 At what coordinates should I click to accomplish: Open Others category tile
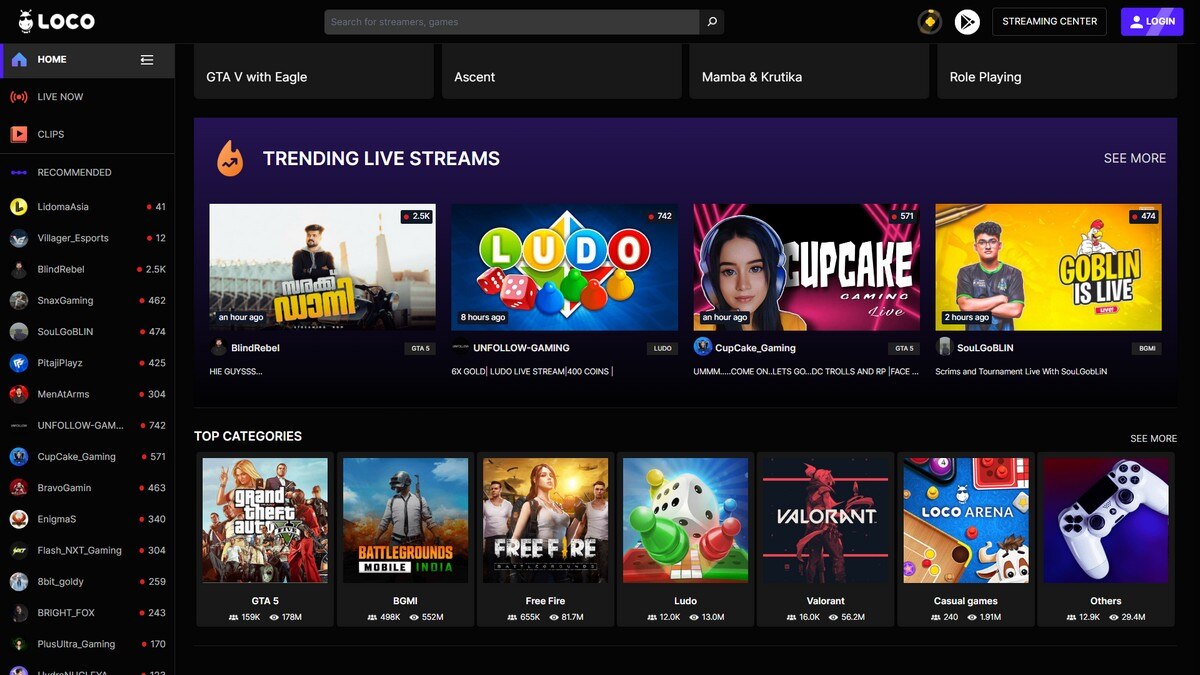click(1105, 539)
